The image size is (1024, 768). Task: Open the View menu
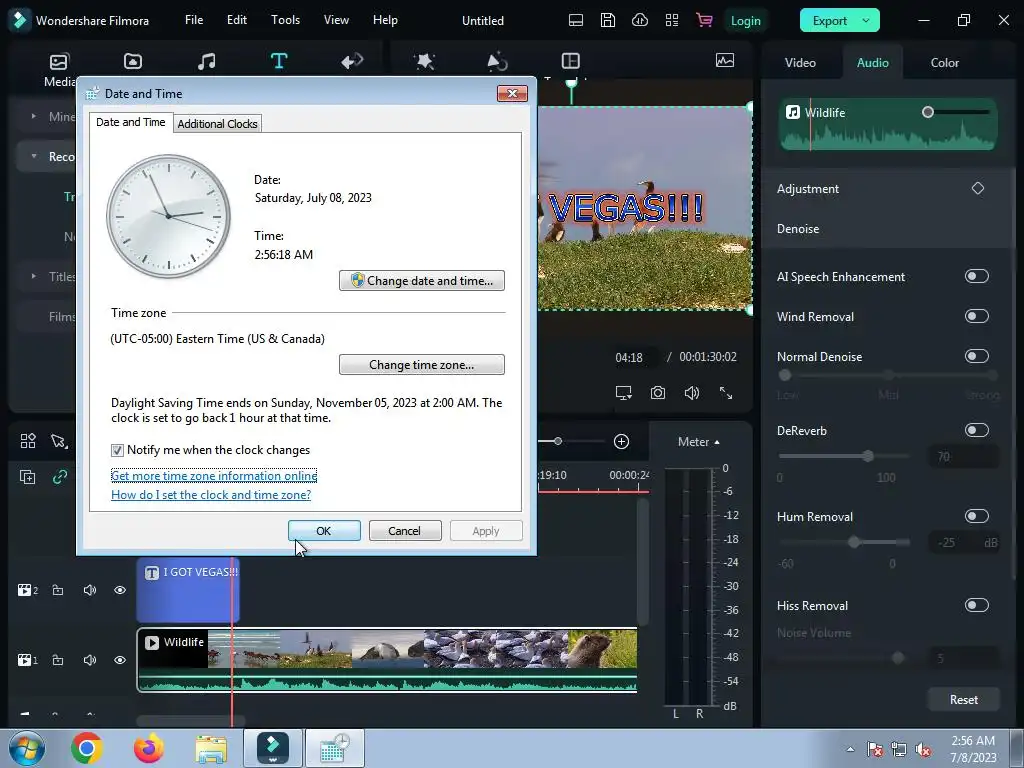point(336,20)
